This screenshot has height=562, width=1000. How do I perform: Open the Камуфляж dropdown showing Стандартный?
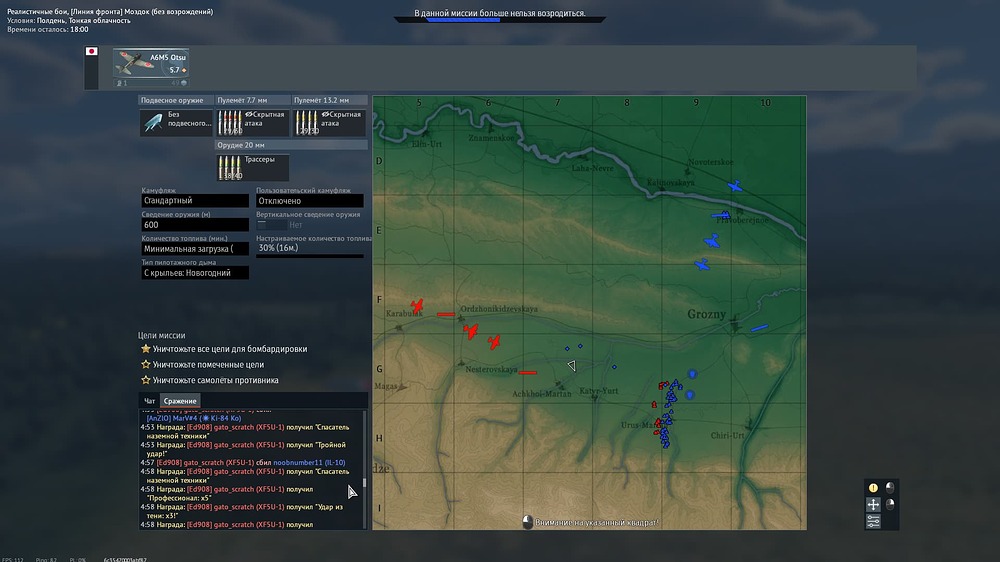tap(195, 200)
